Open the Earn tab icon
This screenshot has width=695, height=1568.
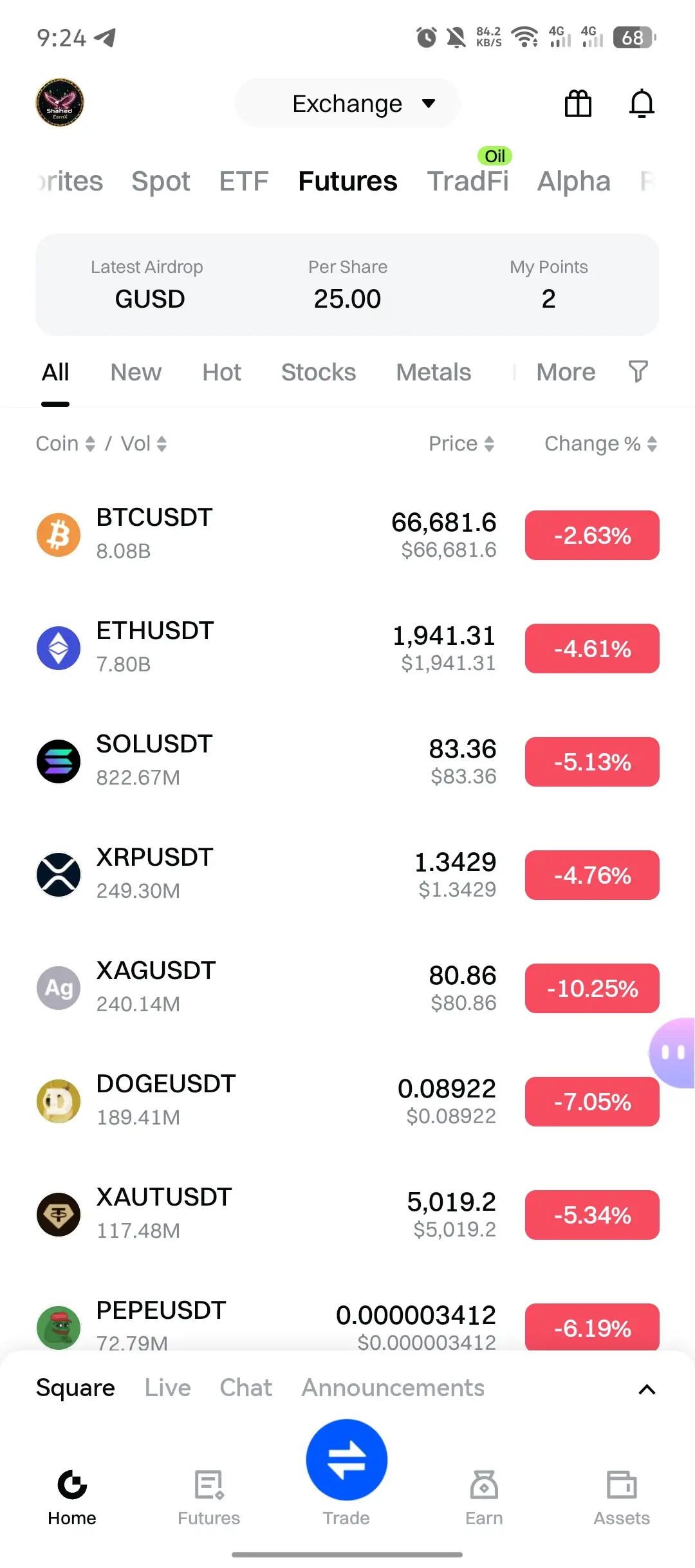click(484, 1485)
